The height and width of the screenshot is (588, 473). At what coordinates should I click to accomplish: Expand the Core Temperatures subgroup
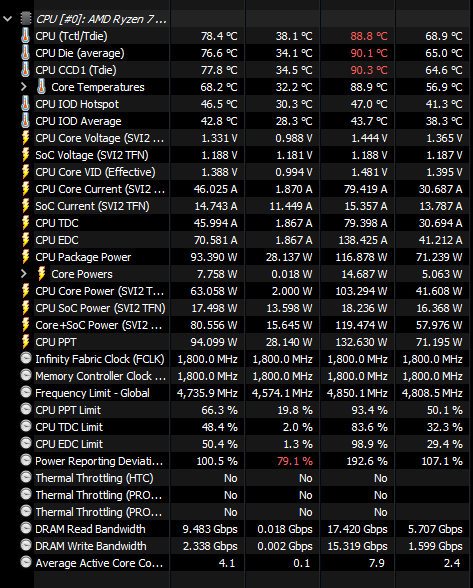tap(24, 87)
